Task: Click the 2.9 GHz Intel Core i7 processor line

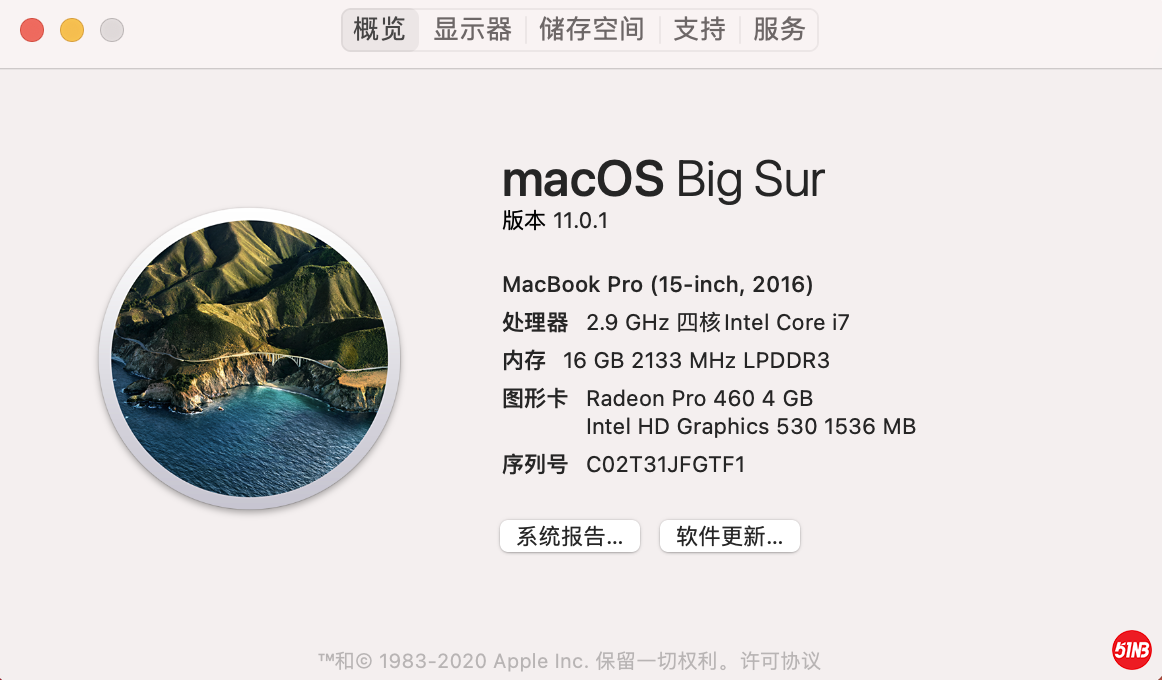Action: (717, 323)
